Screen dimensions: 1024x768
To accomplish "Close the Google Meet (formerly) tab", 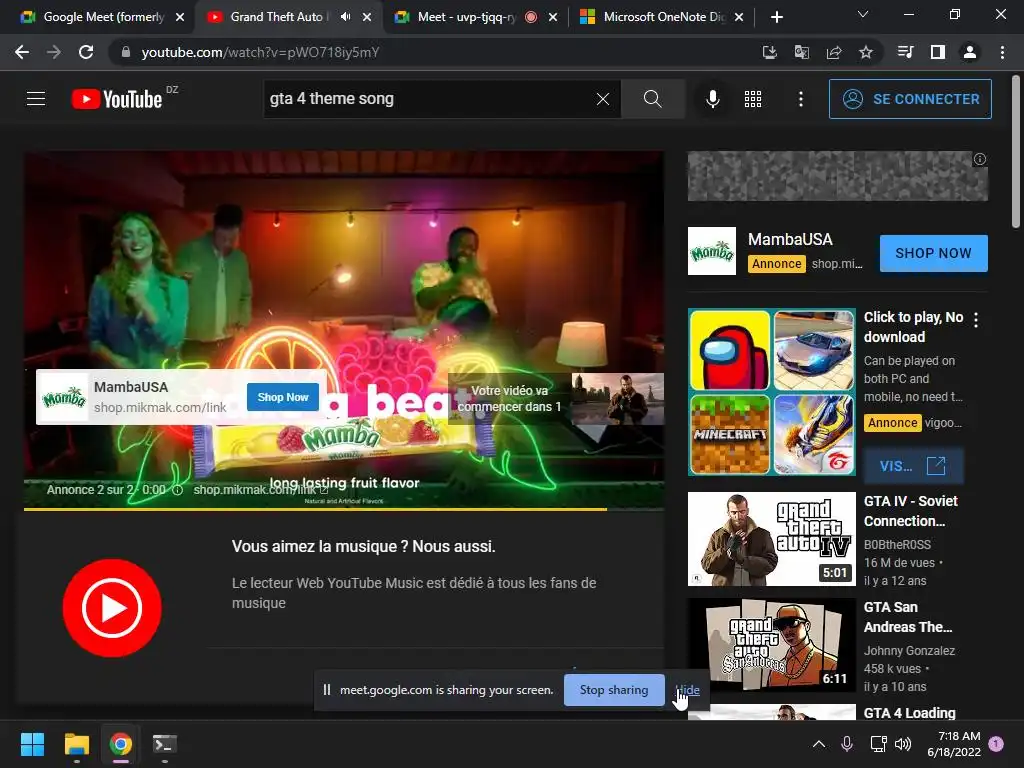I will 180,17.
